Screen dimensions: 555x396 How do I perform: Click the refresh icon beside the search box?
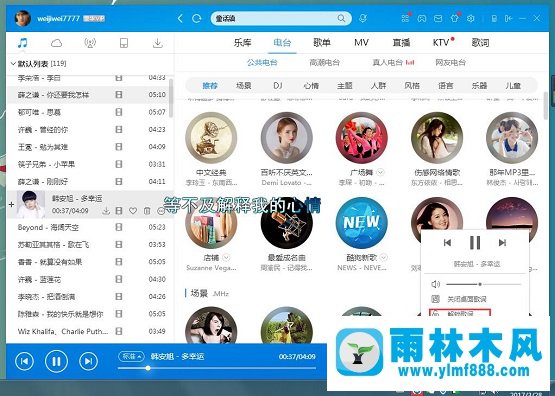pos(196,18)
